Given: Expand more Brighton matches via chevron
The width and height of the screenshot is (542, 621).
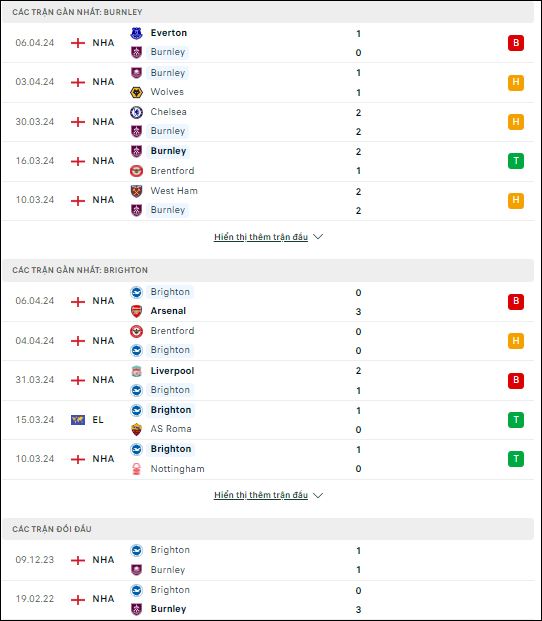Looking at the screenshot, I should coord(318,495).
